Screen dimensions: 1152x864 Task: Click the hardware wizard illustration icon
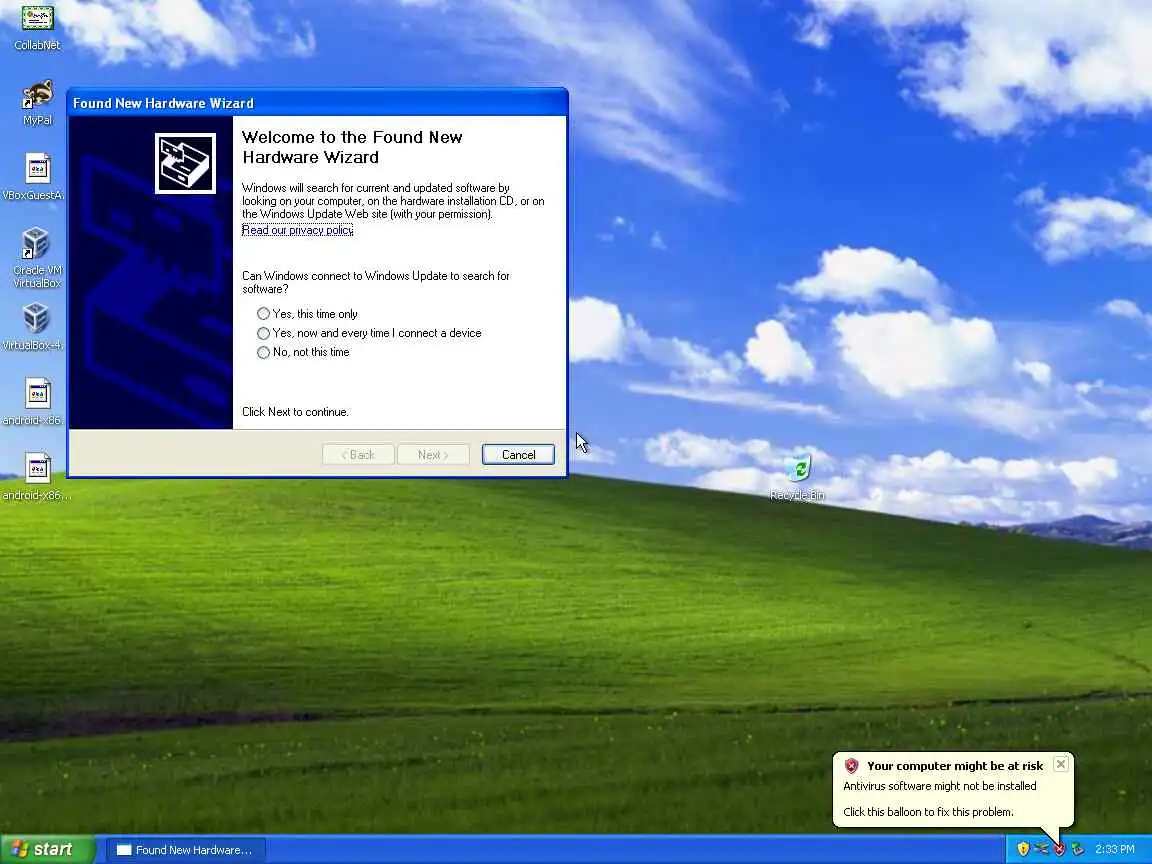click(x=185, y=163)
